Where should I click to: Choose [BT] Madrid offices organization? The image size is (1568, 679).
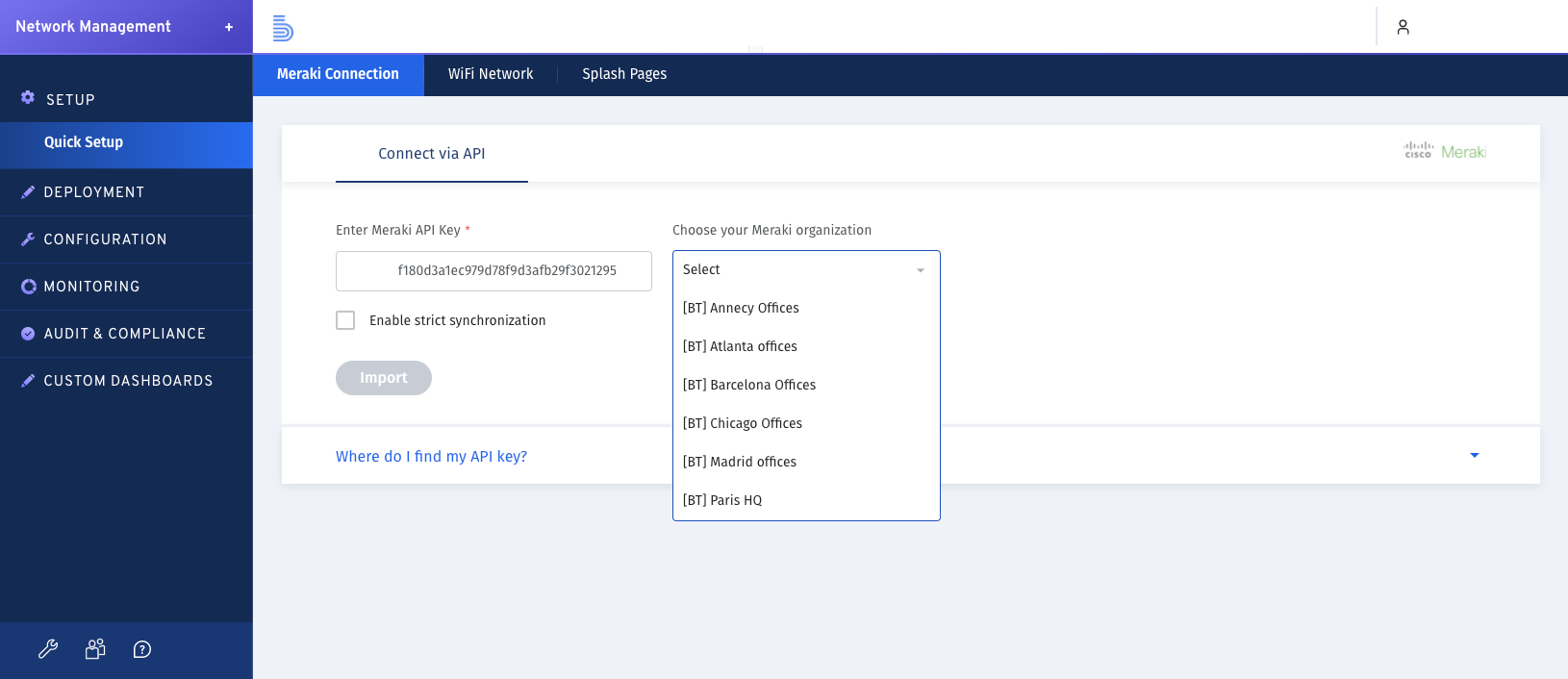tap(806, 462)
